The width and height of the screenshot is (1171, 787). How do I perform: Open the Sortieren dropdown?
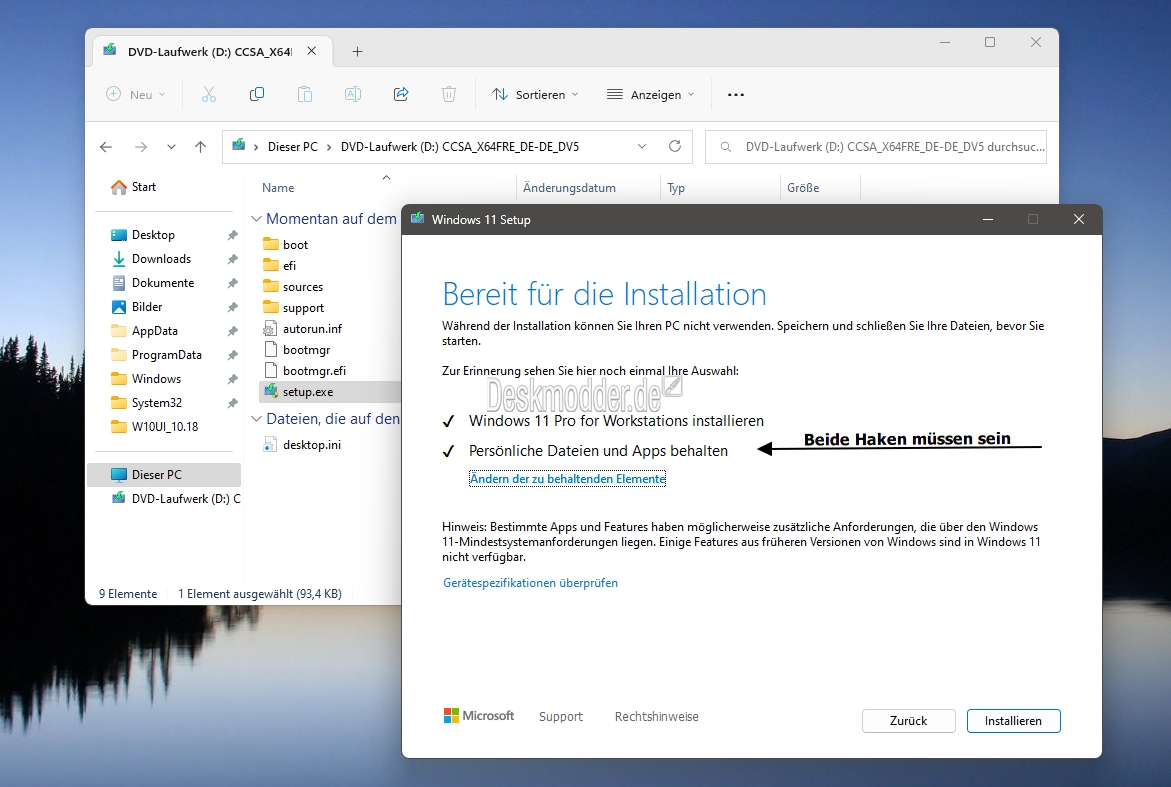(x=535, y=94)
